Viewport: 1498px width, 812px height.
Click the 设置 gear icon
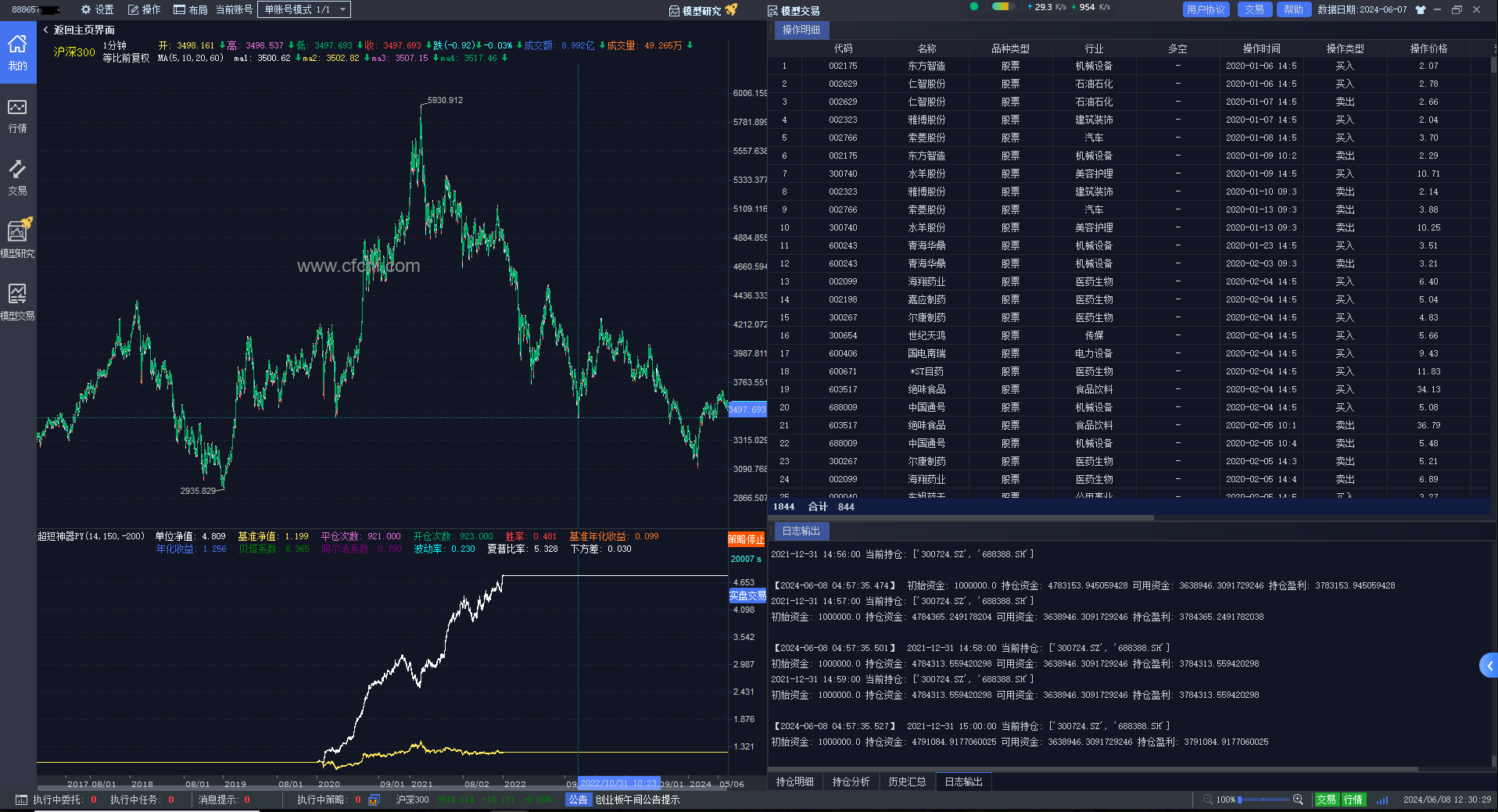86,9
